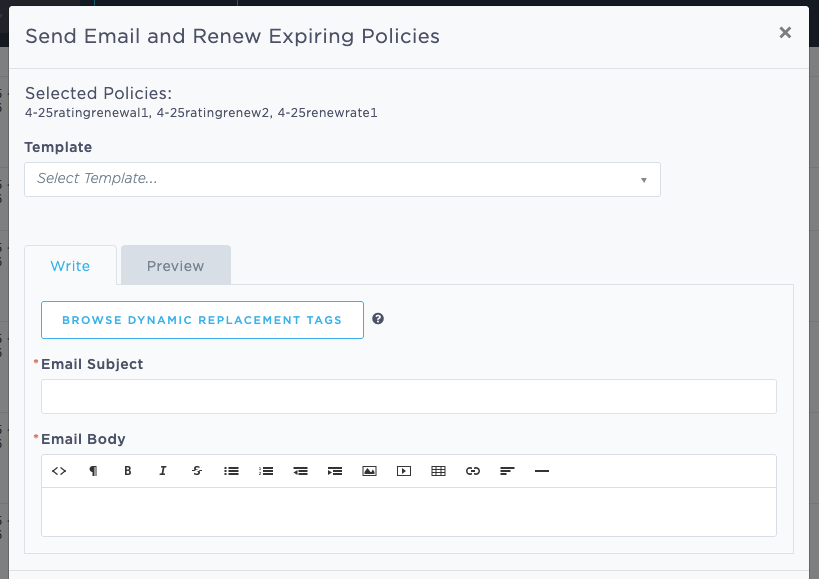Screen dimensions: 819x579
Task: Focus the Email Subject input field
Action: coord(409,396)
